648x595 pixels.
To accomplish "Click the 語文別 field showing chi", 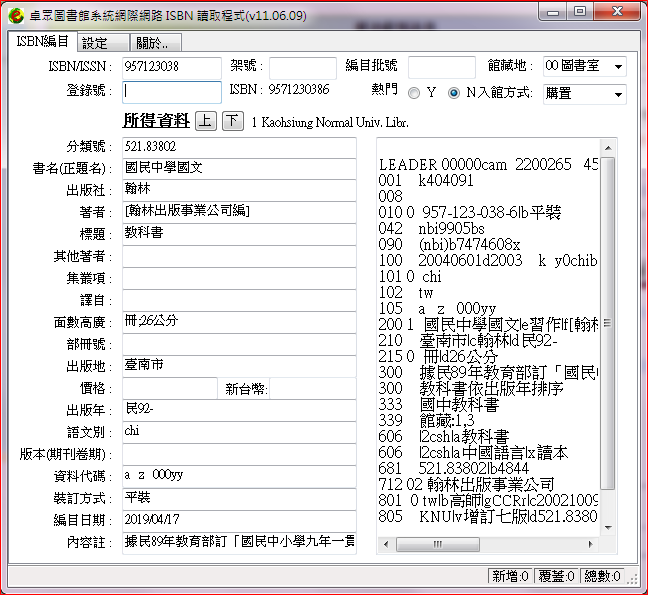I will pos(239,433).
